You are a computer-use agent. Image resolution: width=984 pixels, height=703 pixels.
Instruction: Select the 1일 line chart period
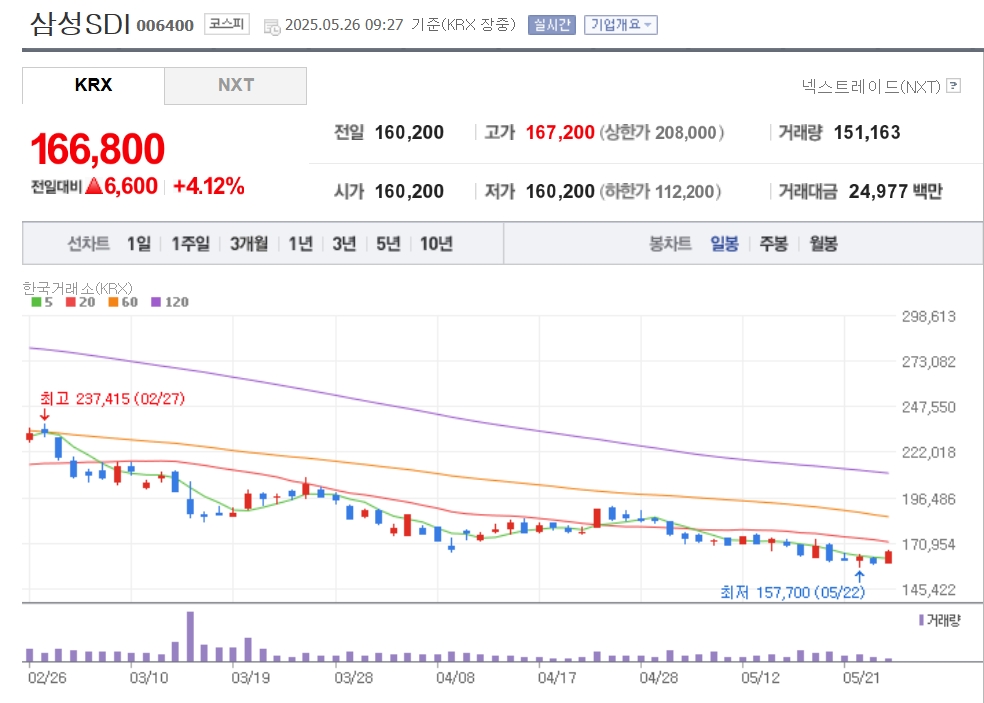[139, 244]
